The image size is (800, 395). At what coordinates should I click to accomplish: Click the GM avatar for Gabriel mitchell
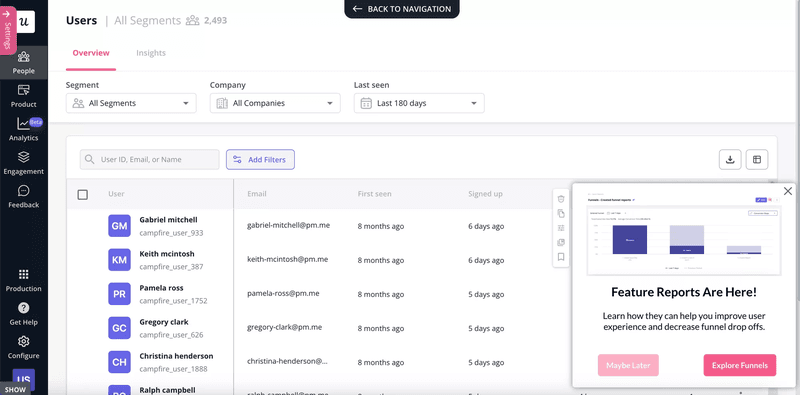coord(119,226)
